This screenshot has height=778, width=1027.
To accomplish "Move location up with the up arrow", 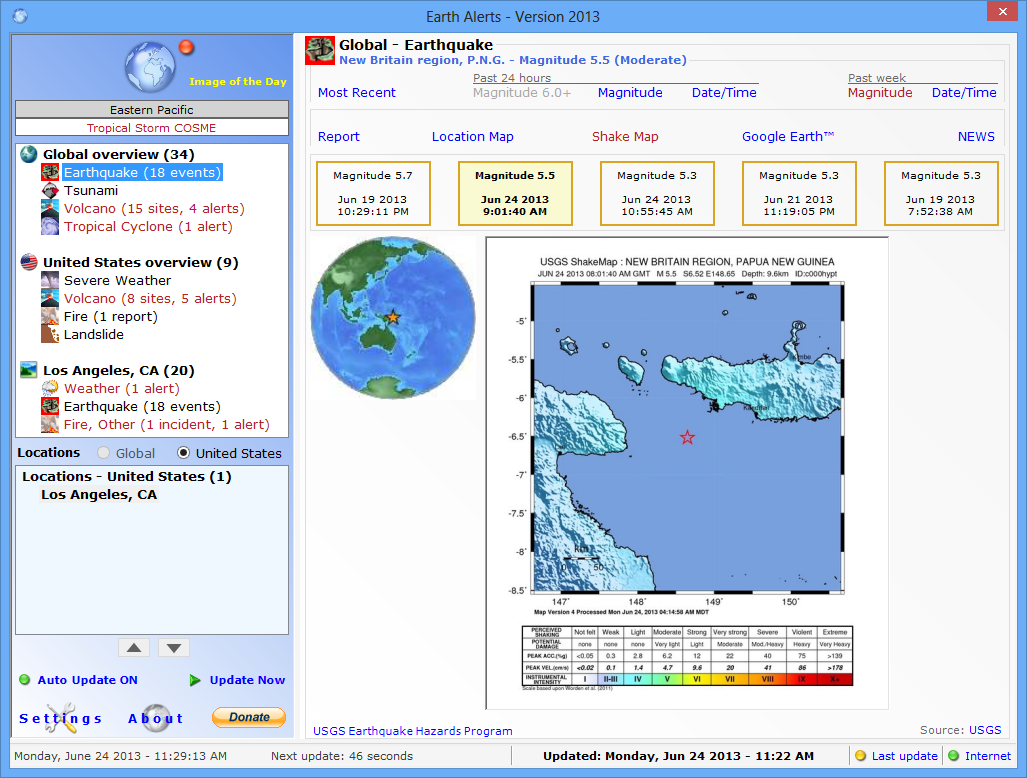I will pyautogui.click(x=134, y=648).
